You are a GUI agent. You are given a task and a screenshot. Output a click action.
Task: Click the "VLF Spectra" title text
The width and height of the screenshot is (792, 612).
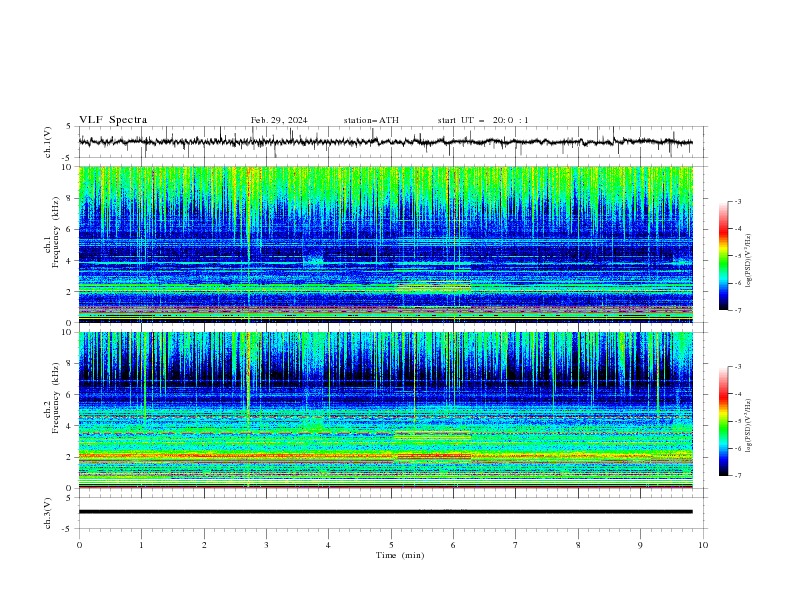click(113, 120)
